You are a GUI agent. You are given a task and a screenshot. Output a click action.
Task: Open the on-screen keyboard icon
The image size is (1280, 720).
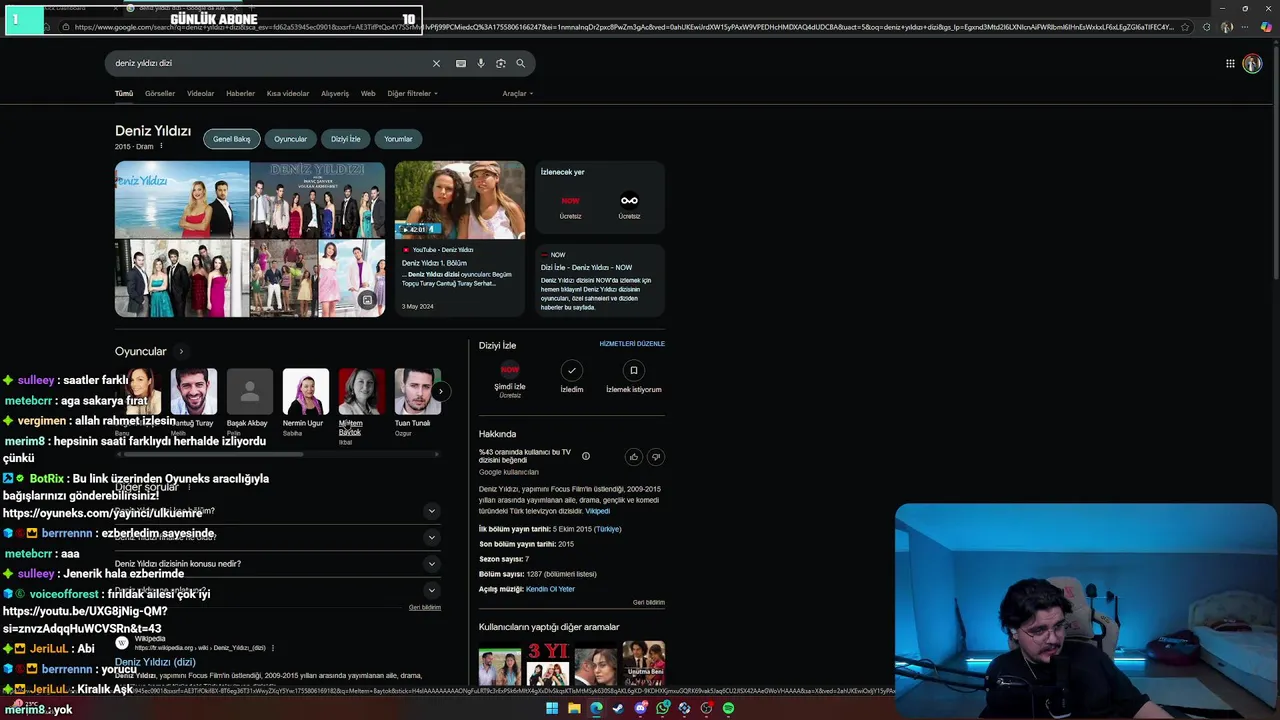pos(460,63)
